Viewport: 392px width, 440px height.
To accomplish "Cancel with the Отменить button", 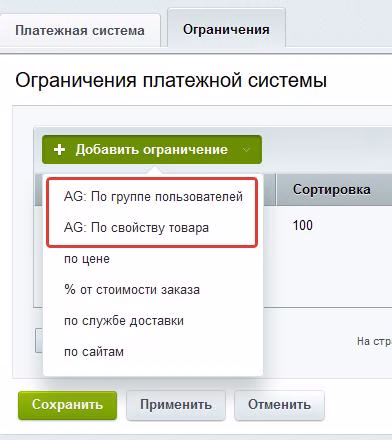I will [x=279, y=405].
